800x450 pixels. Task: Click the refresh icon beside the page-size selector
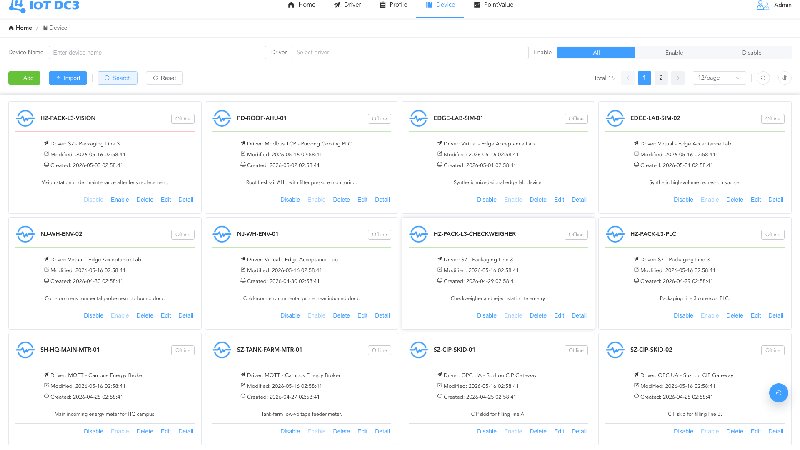763,78
